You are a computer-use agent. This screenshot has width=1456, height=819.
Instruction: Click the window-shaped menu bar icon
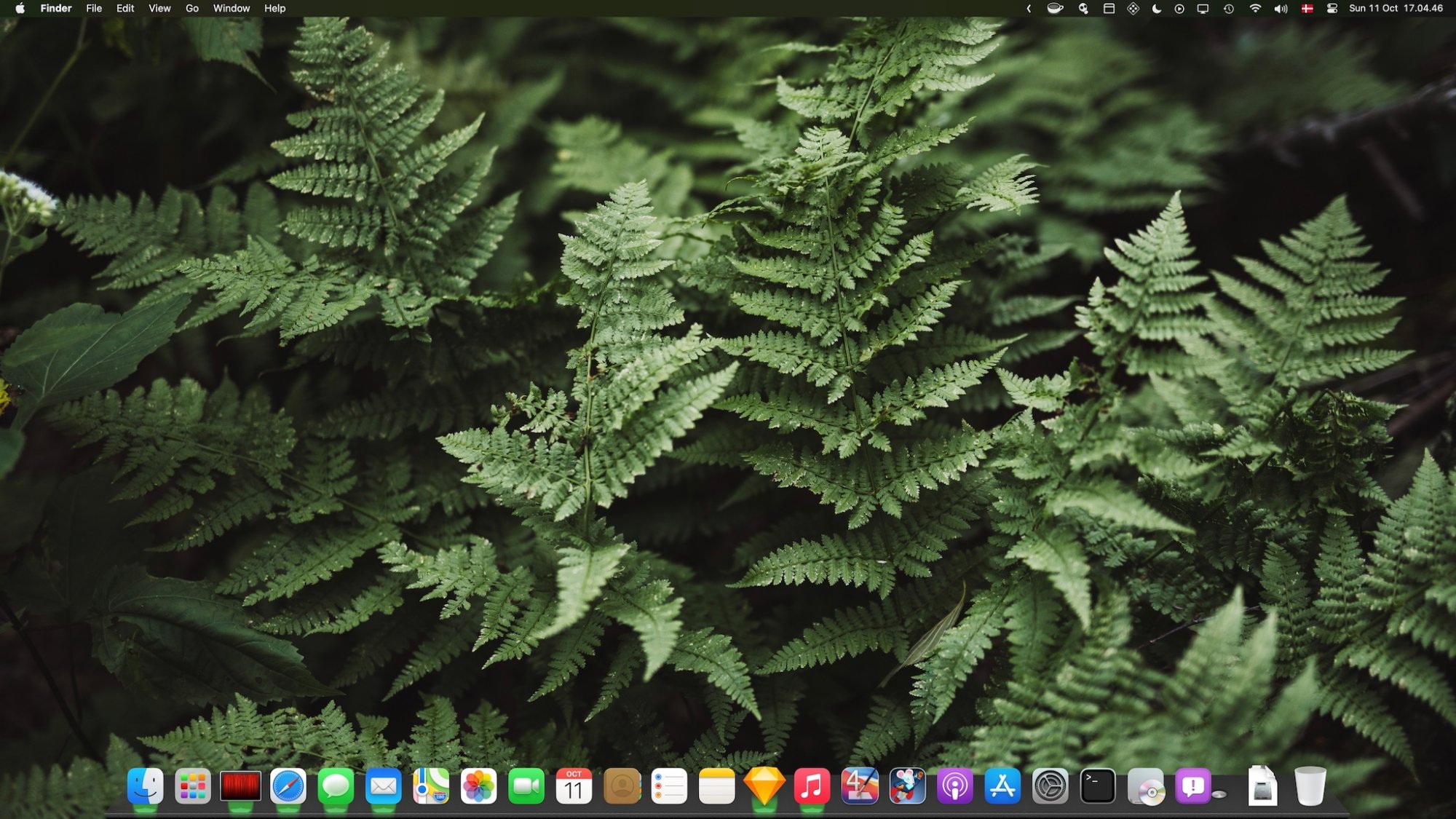point(1109,9)
